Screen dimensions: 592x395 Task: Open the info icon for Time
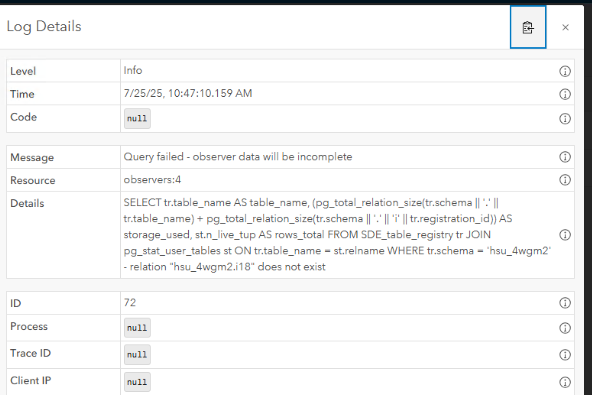tap(564, 94)
